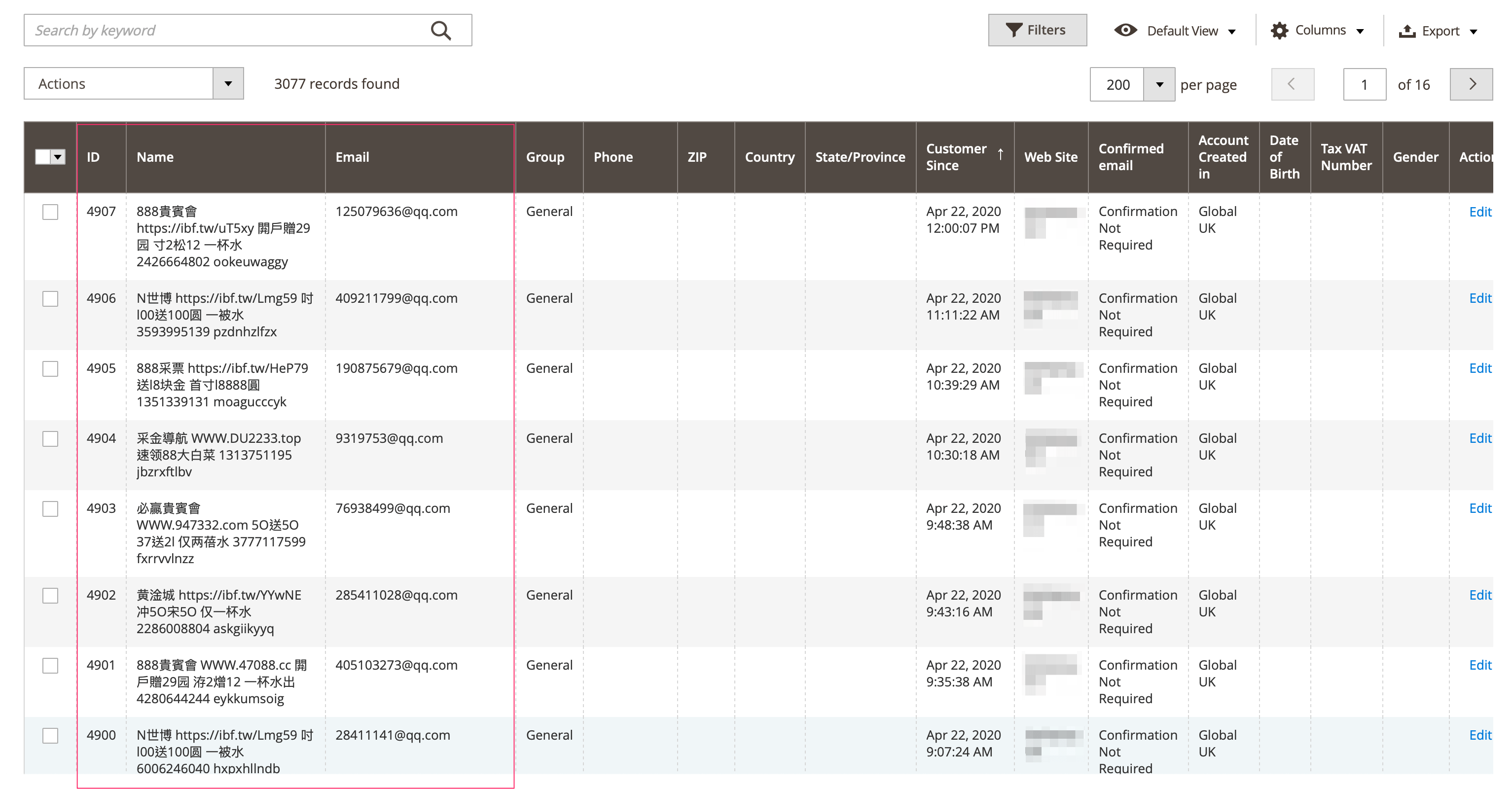Click the Default View eye icon
Image resolution: width=1512 pixels, height=789 pixels.
1124,31
